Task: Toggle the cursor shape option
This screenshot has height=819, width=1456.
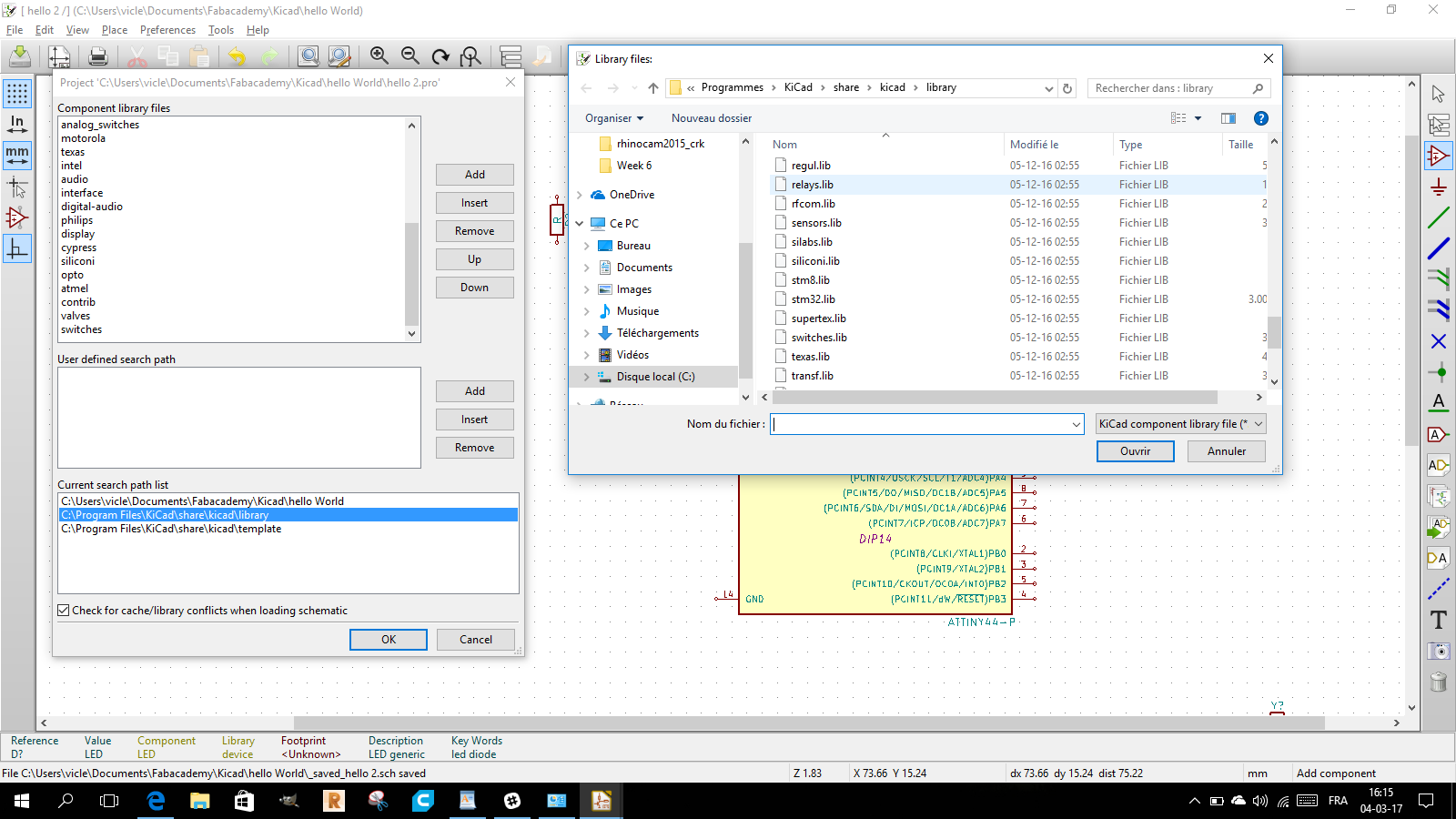Action: pos(17,187)
